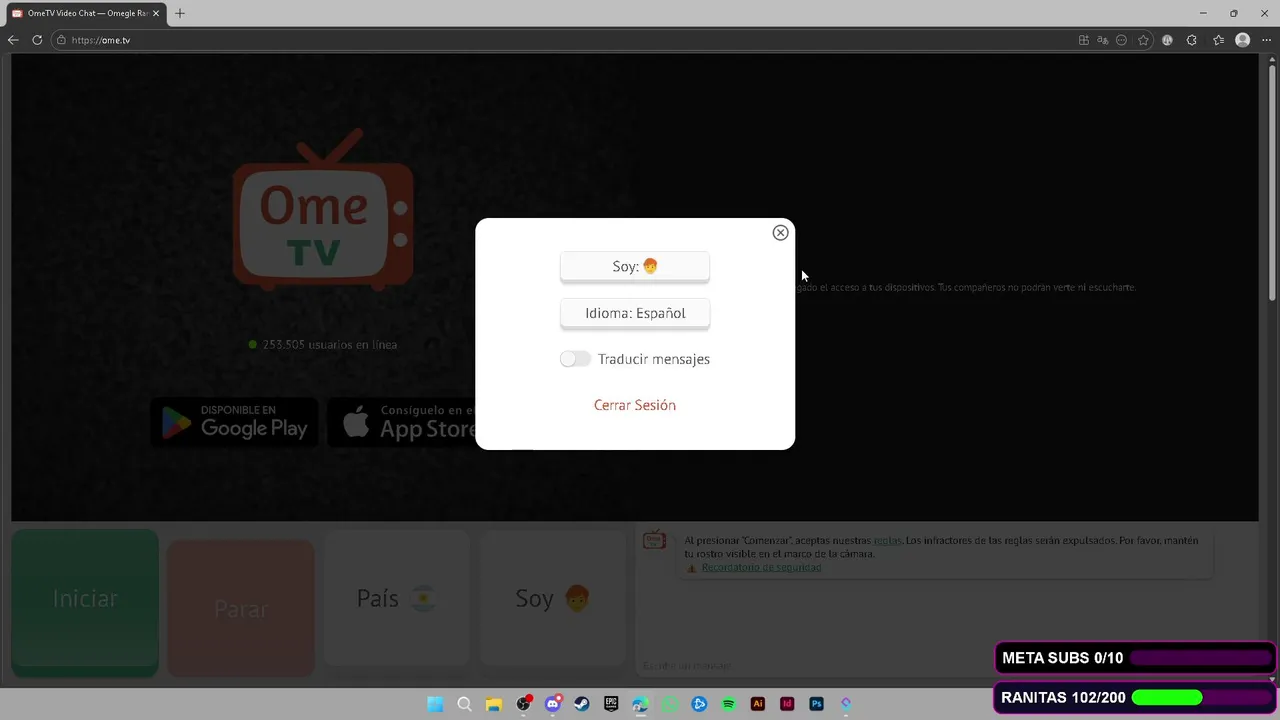Open File Explorer from the taskbar
This screenshot has width=1280, height=720.
coord(494,704)
